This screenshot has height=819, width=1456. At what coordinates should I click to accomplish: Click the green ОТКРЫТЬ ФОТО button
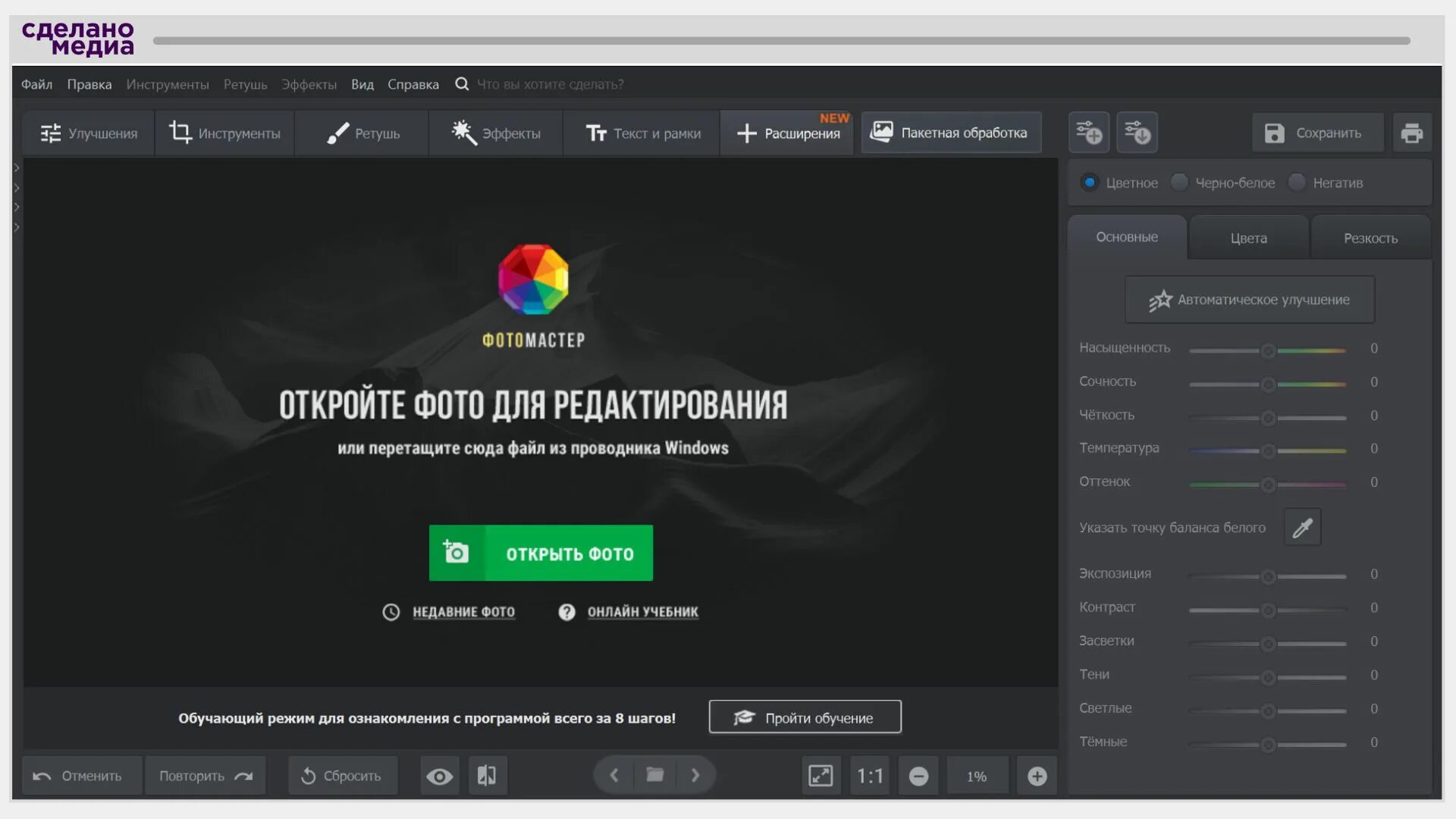click(x=541, y=554)
